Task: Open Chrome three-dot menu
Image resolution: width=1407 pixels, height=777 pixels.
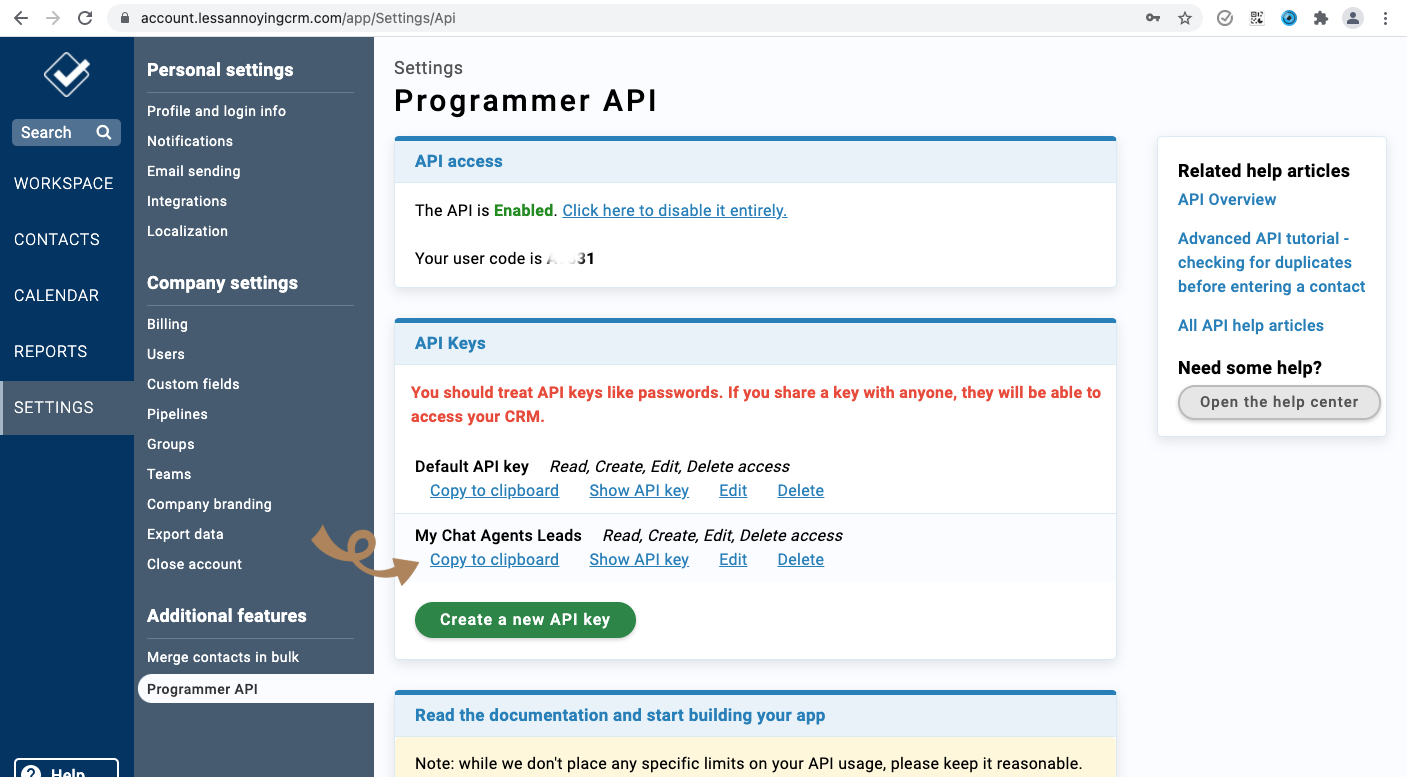Action: [1385, 18]
